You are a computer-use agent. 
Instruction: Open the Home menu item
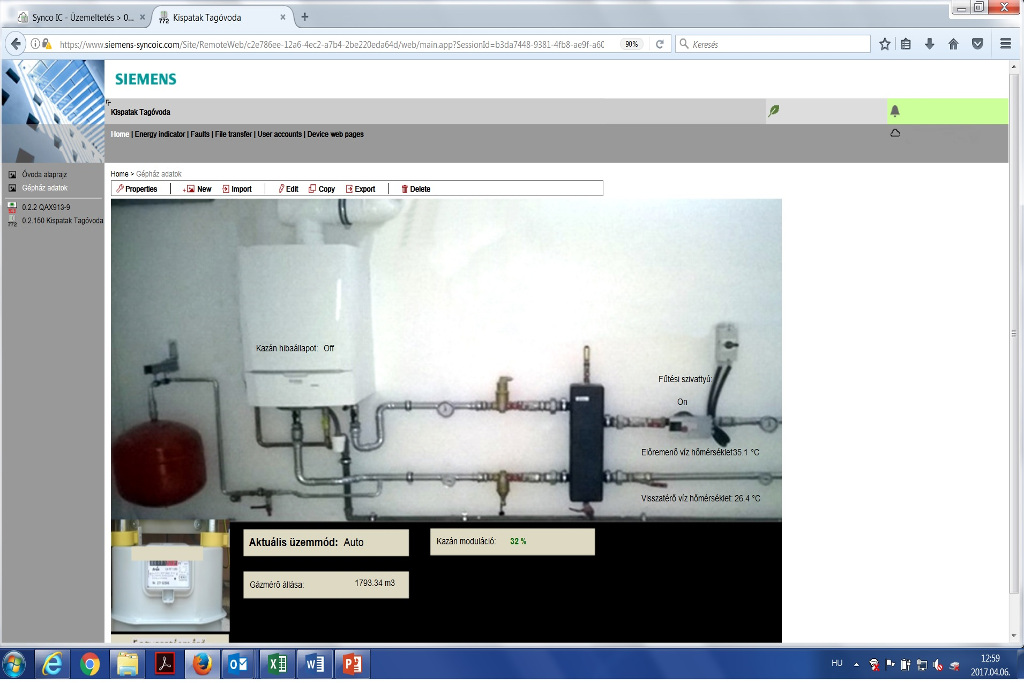(120, 134)
